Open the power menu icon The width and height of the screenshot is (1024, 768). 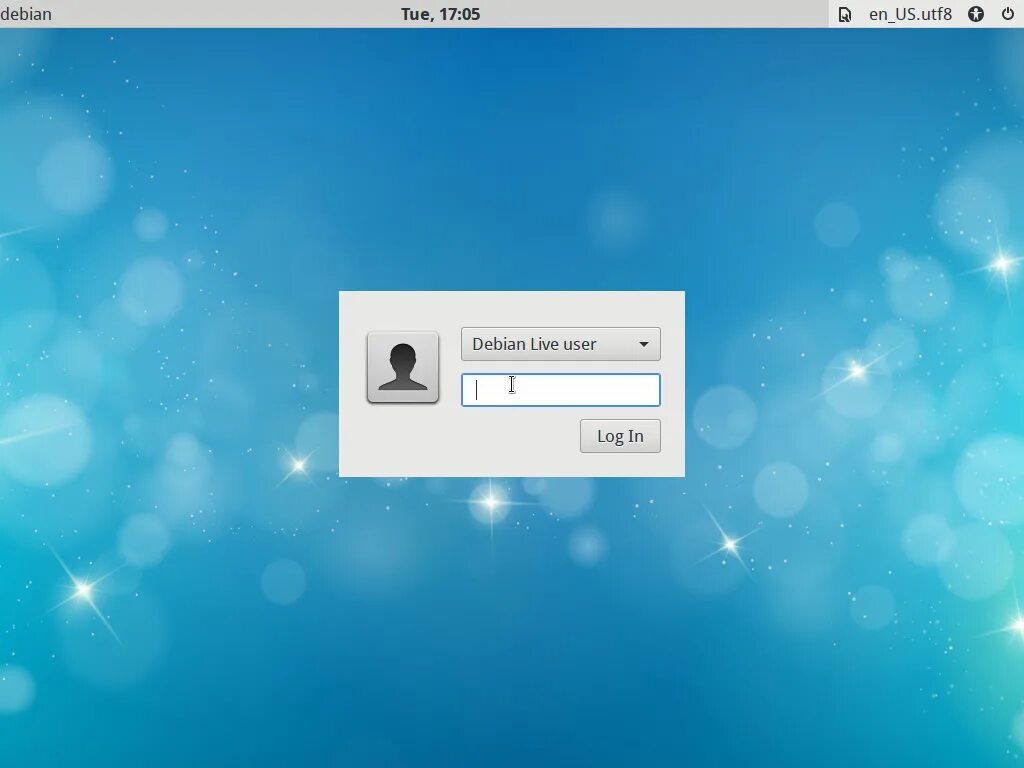tap(1008, 14)
